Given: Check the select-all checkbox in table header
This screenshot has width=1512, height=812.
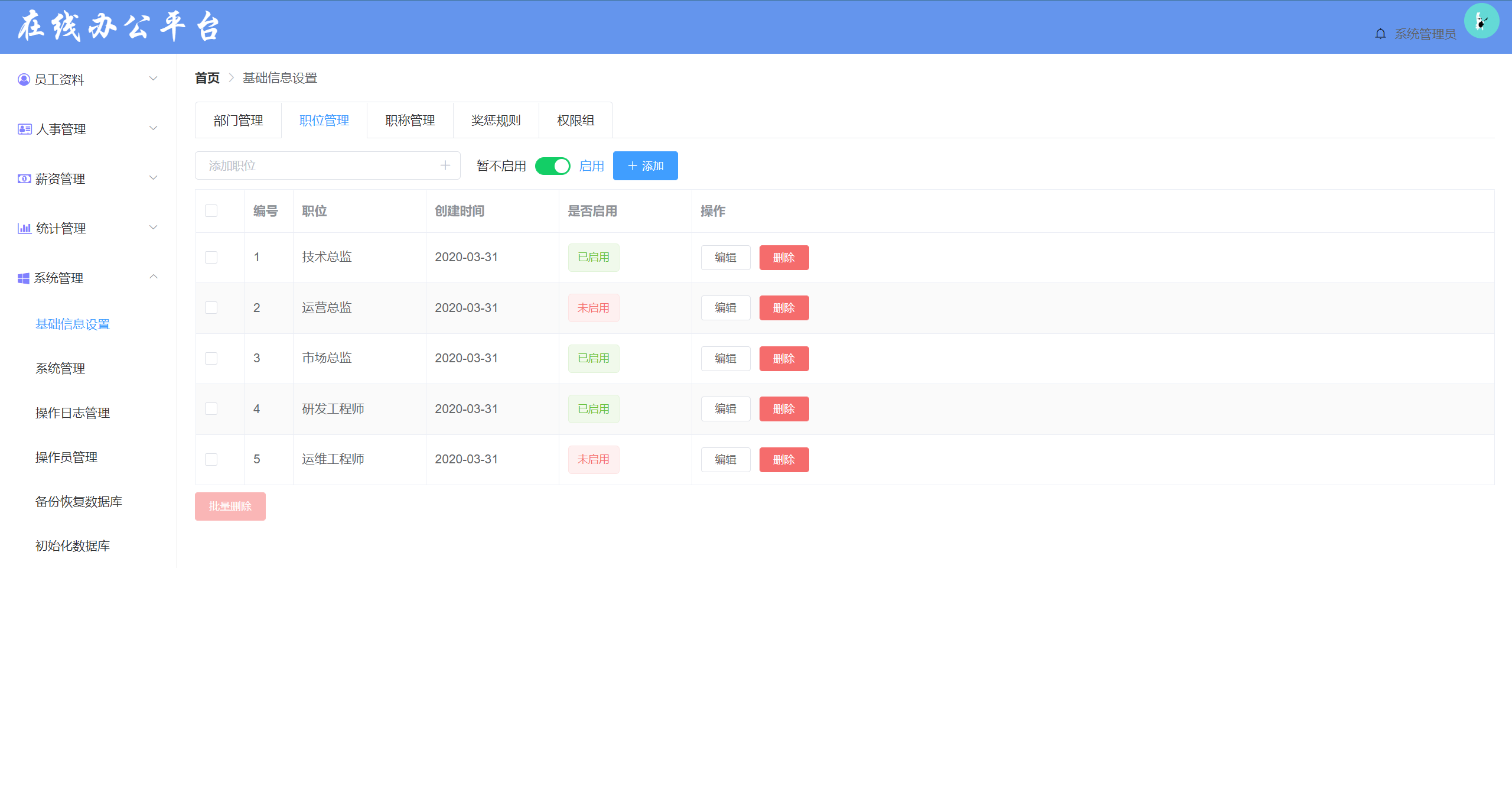Looking at the screenshot, I should pos(211,211).
